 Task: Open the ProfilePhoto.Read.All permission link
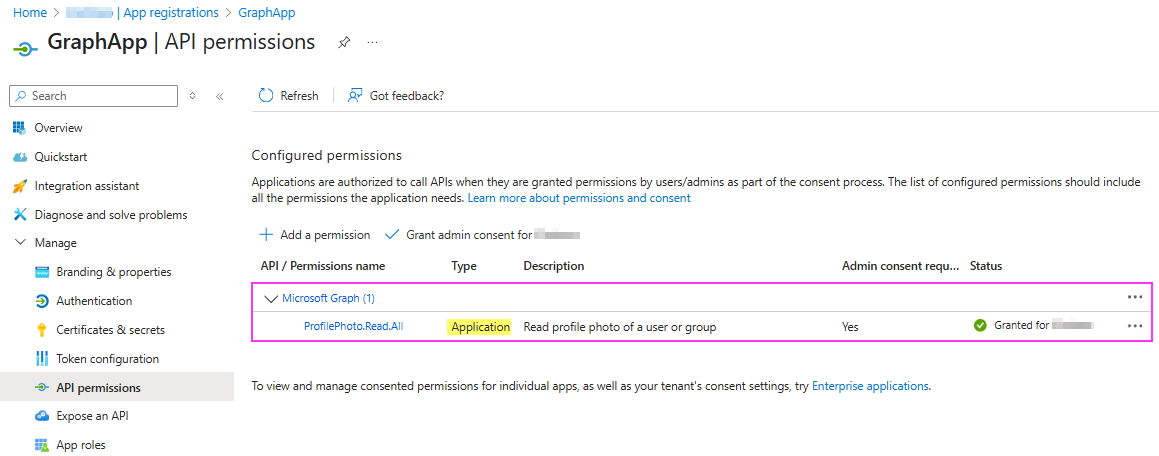[x=353, y=326]
